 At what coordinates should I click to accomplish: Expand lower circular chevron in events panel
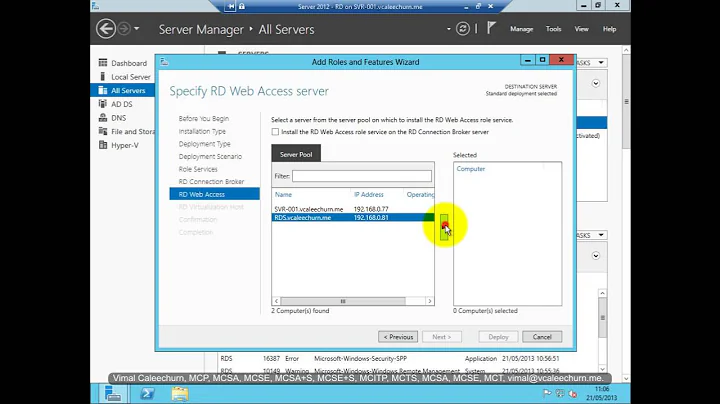[596, 256]
